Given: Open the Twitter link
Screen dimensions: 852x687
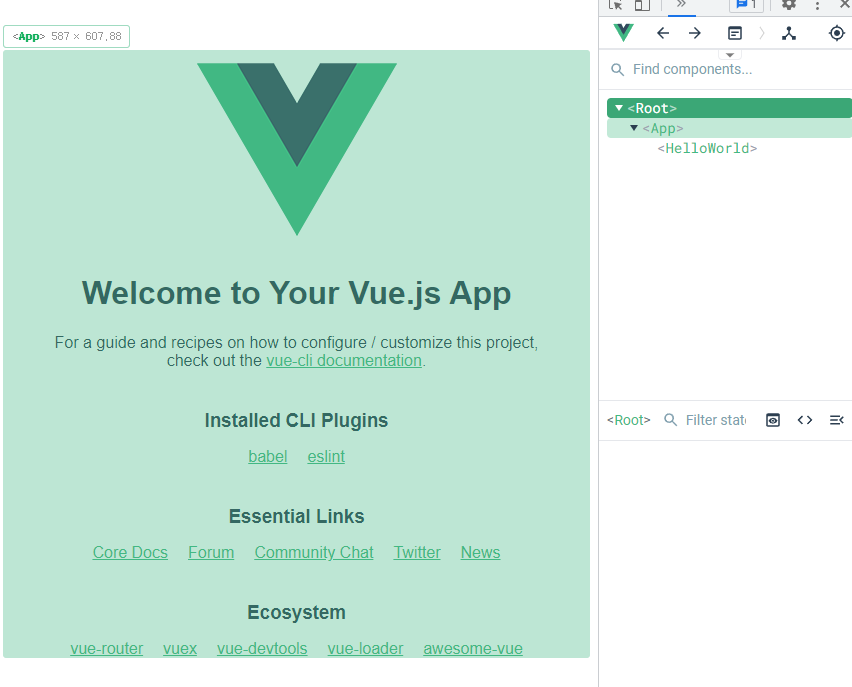Looking at the screenshot, I should [x=417, y=552].
